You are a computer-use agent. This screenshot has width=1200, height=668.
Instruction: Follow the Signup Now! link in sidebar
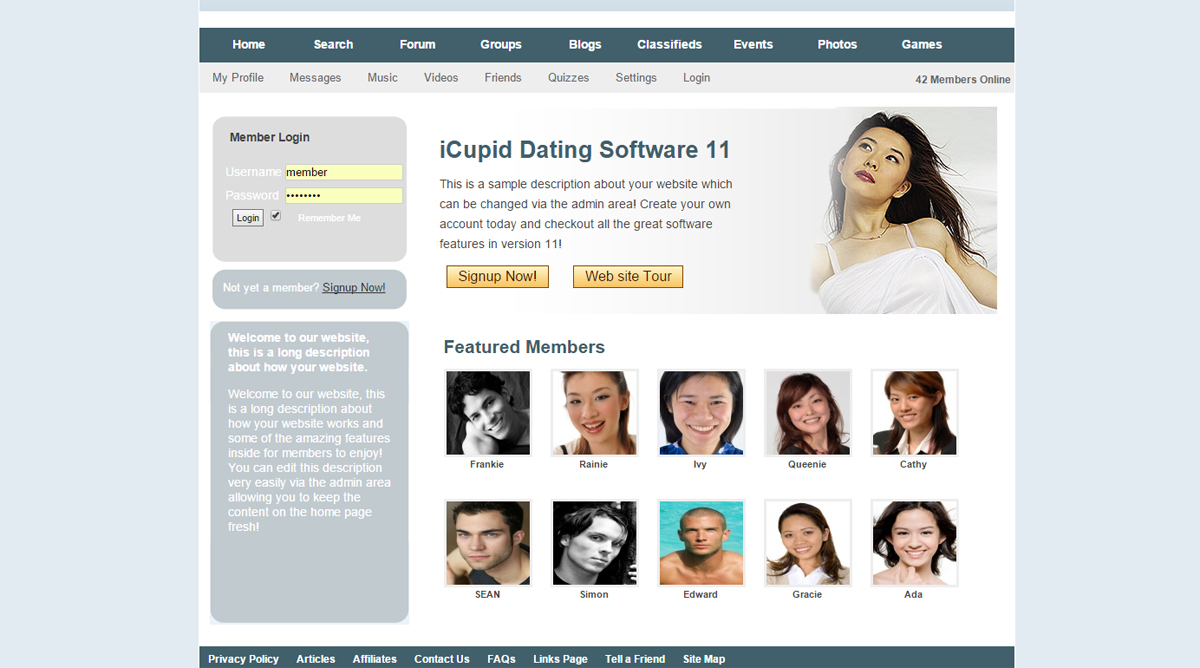point(354,288)
